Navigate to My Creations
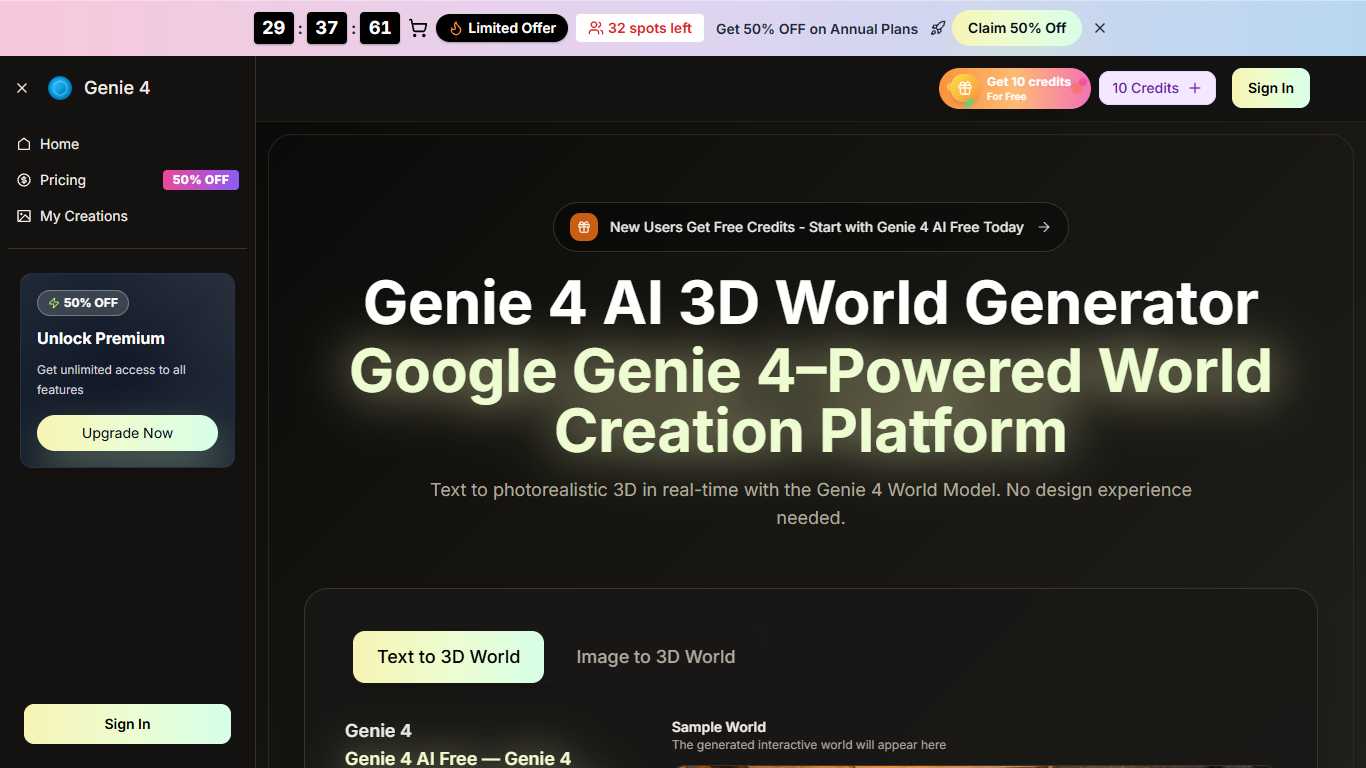The image size is (1366, 768). pyautogui.click(x=83, y=216)
